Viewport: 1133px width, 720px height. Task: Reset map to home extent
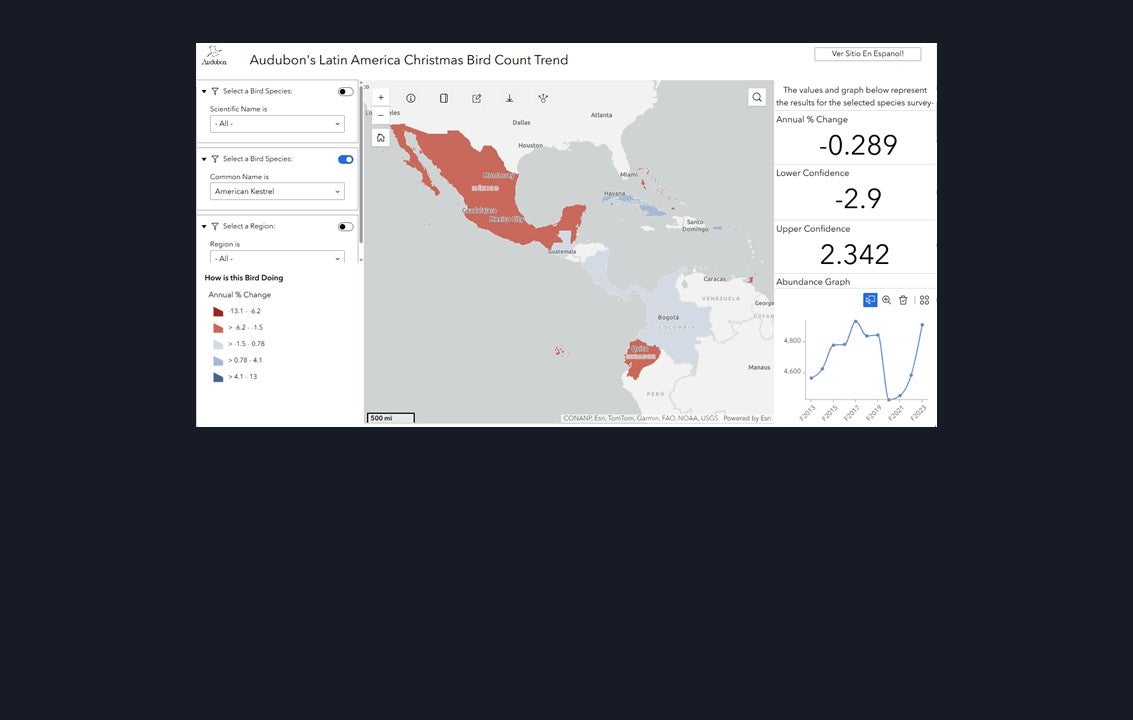381,138
